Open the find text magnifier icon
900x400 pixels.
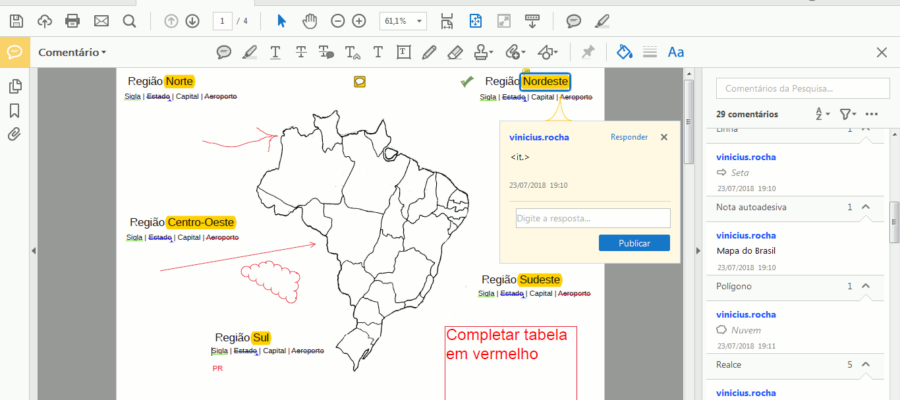coord(130,21)
